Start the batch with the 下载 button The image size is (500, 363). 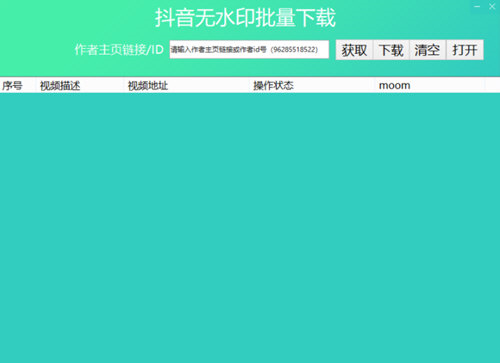pyautogui.click(x=391, y=50)
